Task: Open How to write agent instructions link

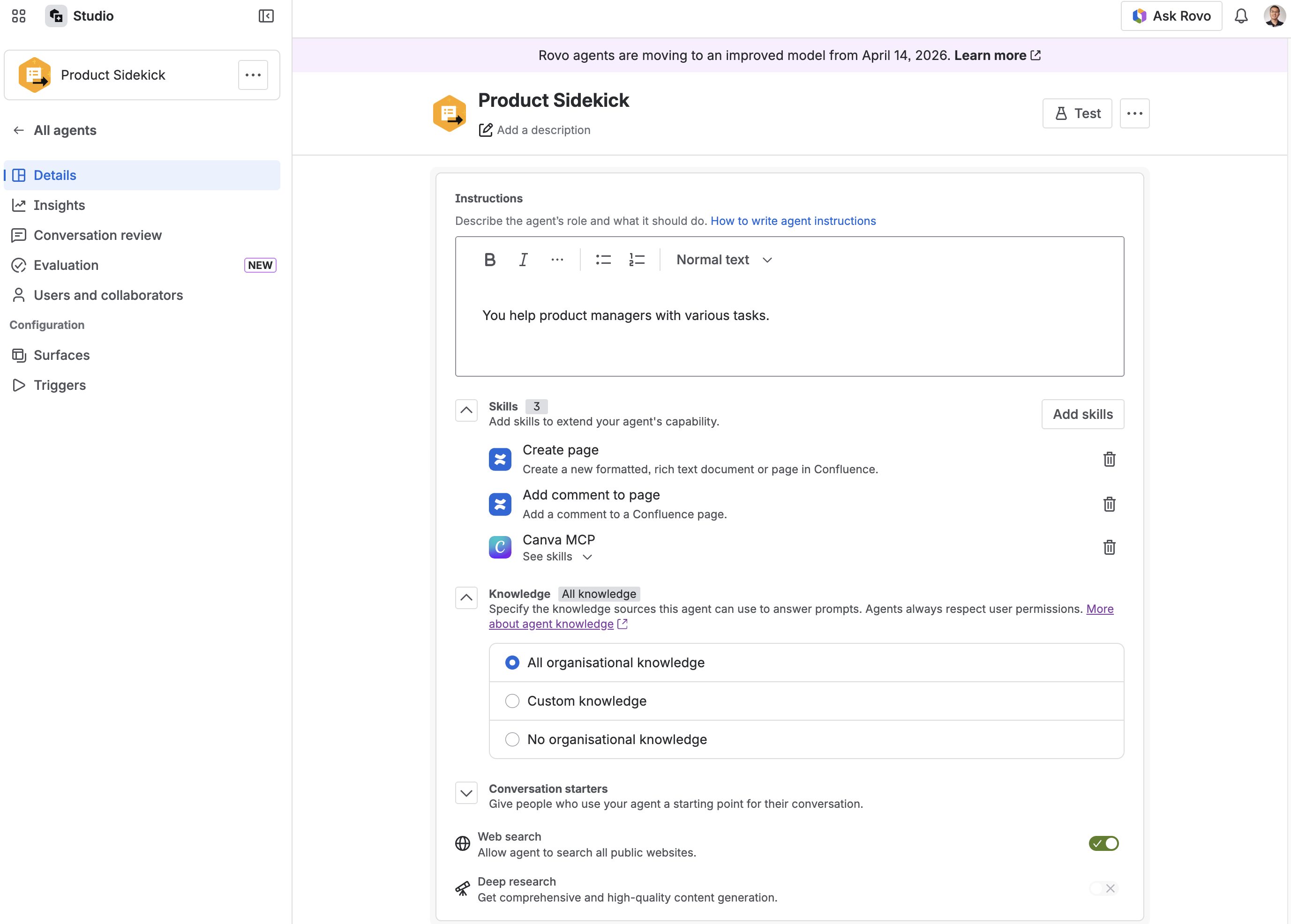Action: pyautogui.click(x=793, y=221)
